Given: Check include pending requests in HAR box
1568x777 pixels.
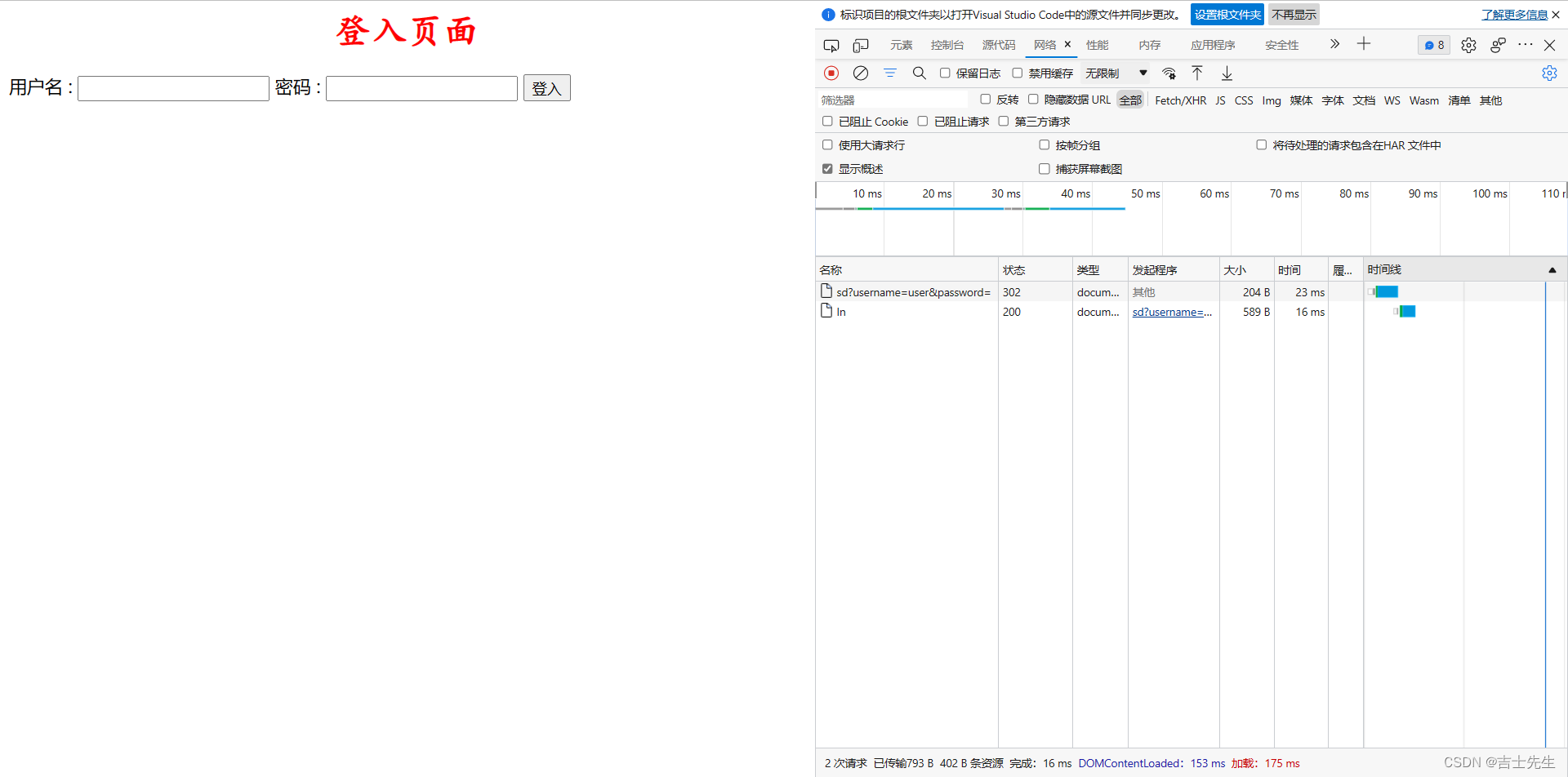Looking at the screenshot, I should 1262,145.
